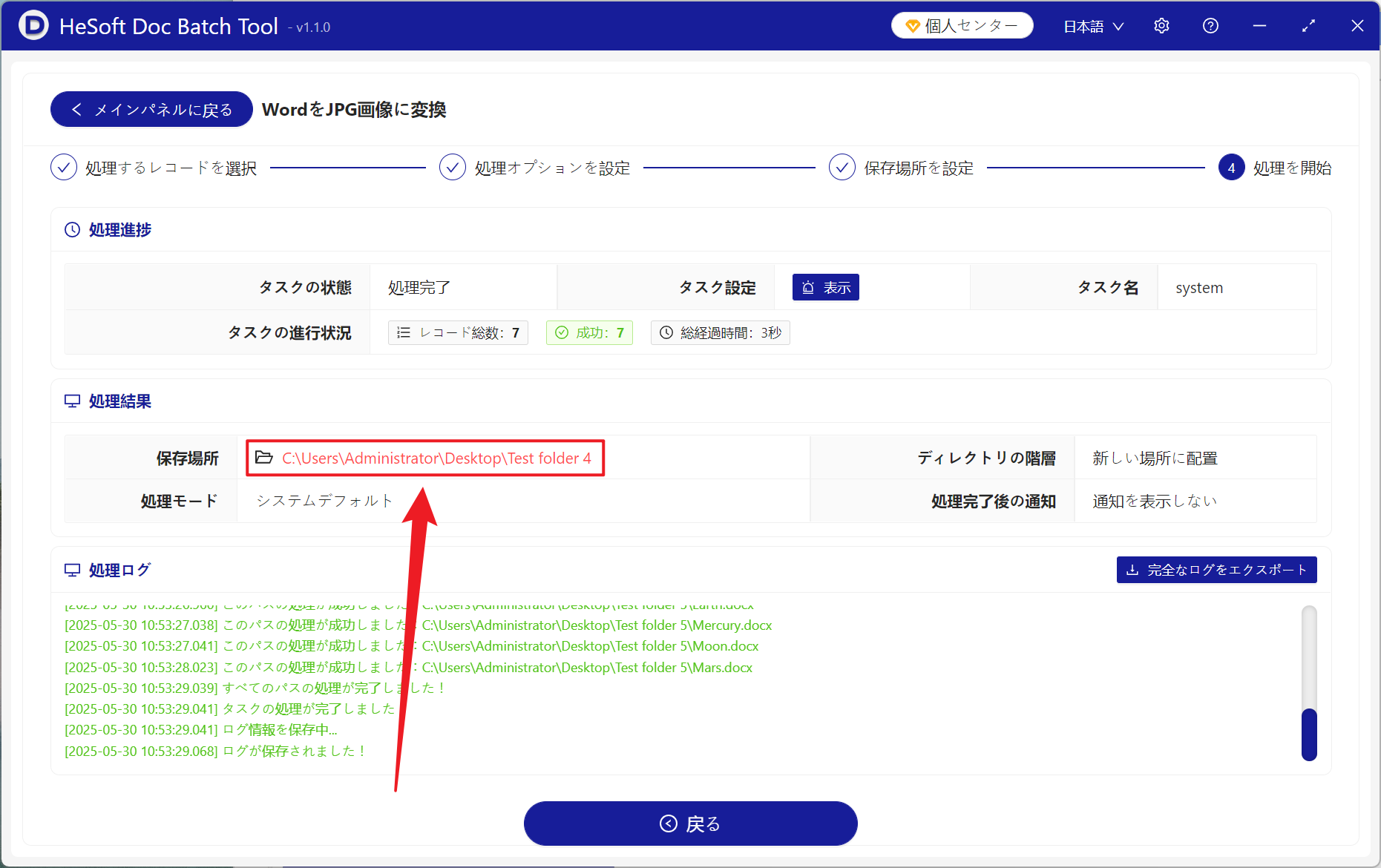This screenshot has width=1381, height=868.
Task: Close the HeSoft window
Action: (x=1357, y=26)
